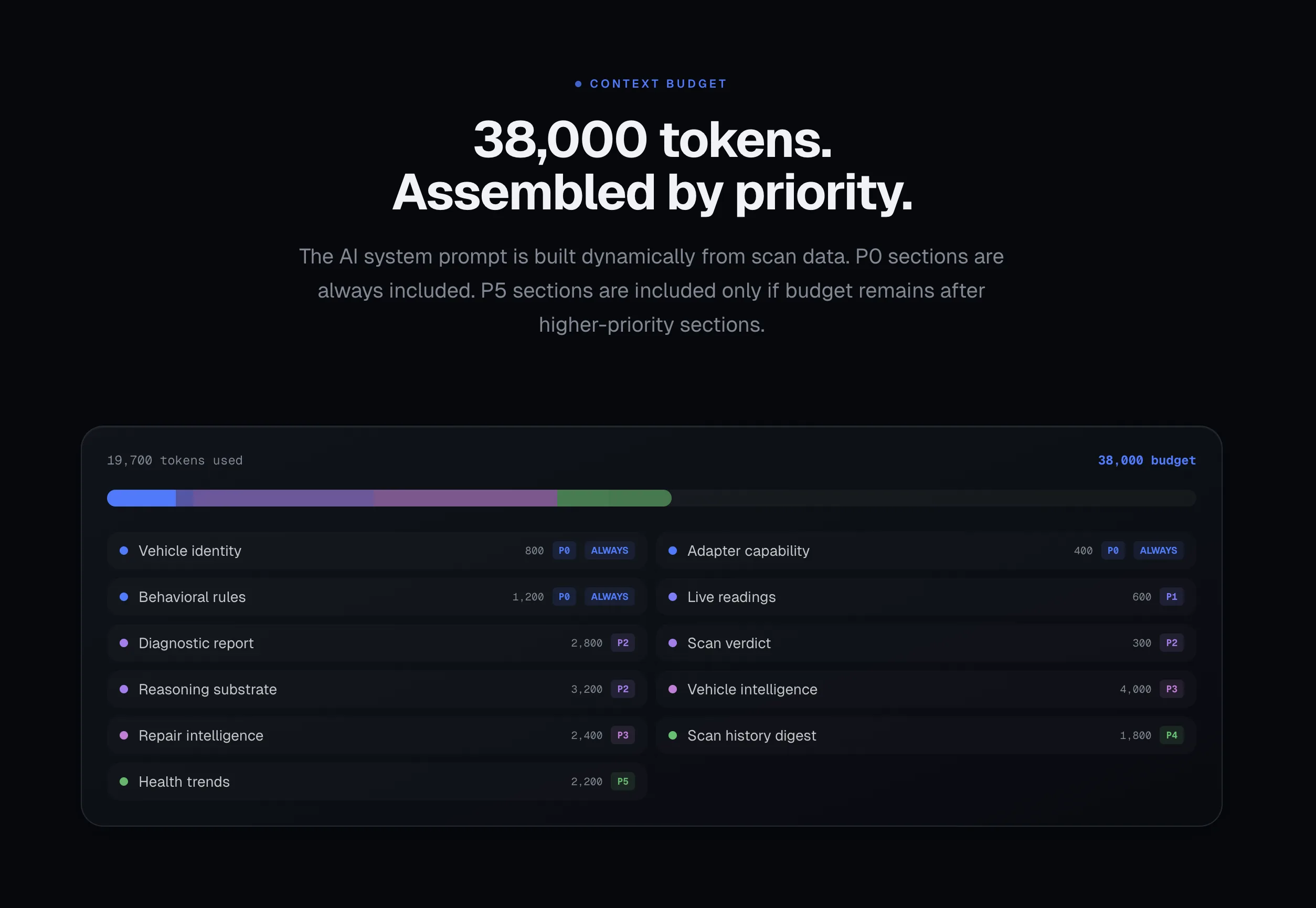Disable ALWAYS for Behavioral rules

pyautogui.click(x=609, y=596)
